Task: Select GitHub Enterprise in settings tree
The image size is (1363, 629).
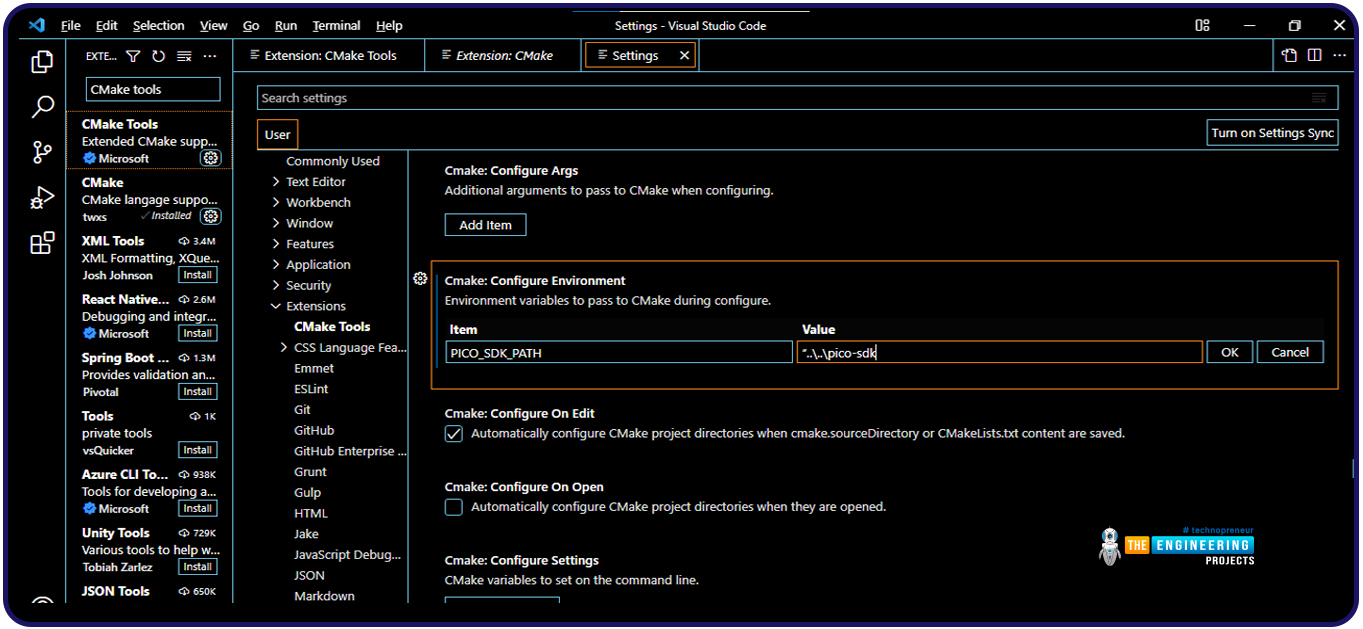Action: pos(350,451)
